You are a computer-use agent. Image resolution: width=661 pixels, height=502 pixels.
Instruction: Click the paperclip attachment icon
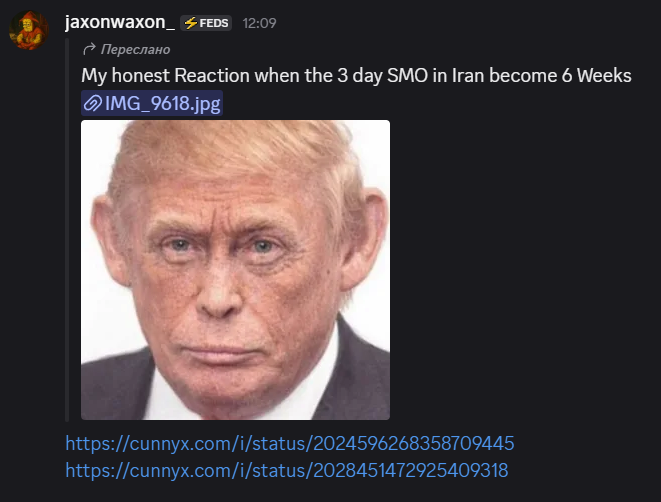click(92, 103)
